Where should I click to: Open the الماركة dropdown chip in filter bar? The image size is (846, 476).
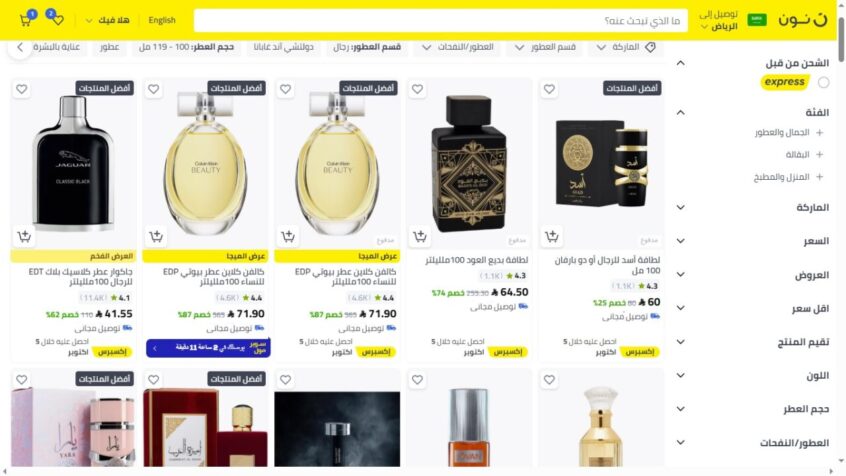click(625, 47)
